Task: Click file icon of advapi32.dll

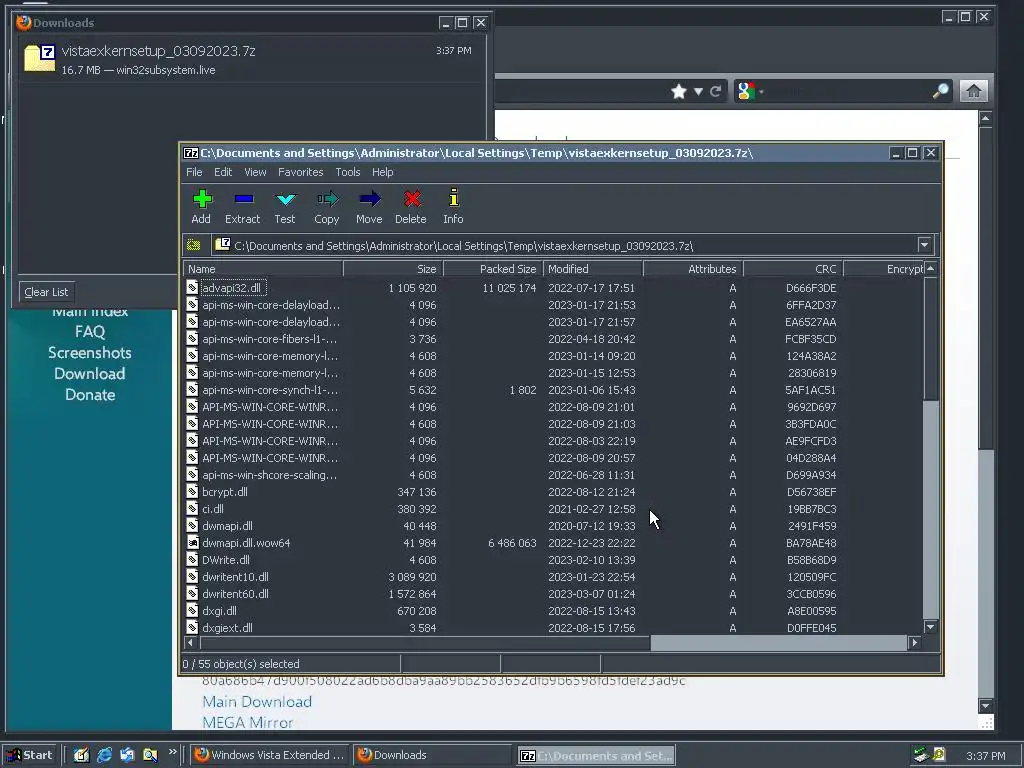Action: click(x=192, y=287)
